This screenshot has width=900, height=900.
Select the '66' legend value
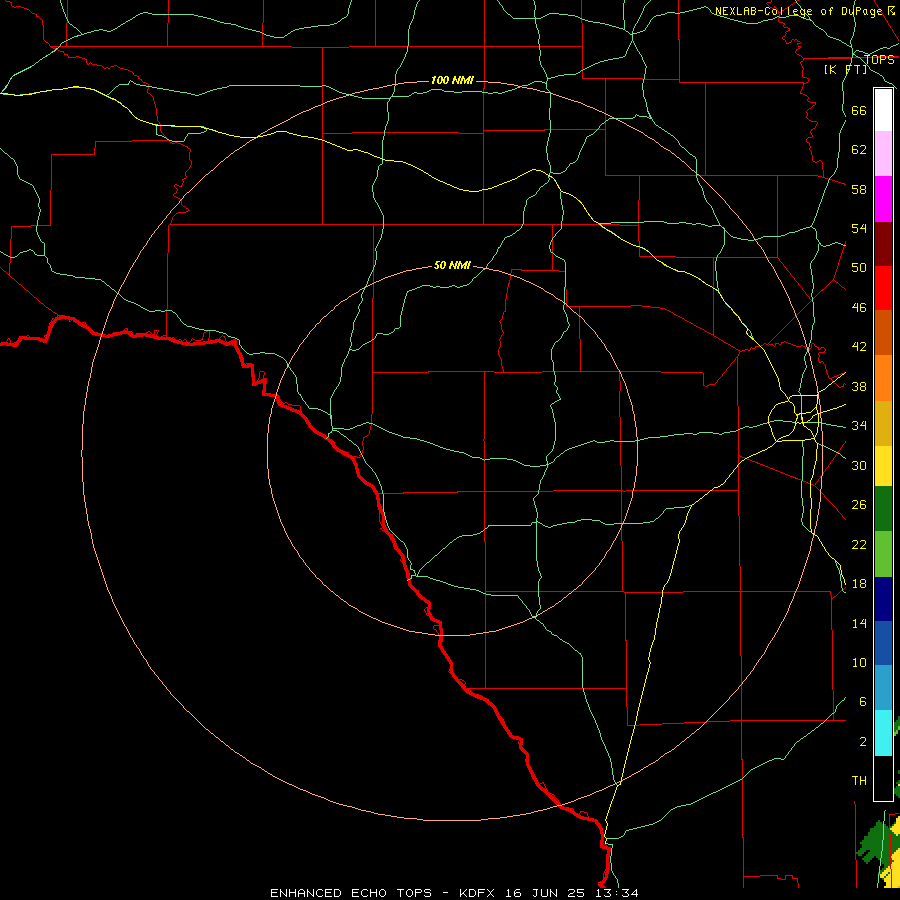pos(859,110)
